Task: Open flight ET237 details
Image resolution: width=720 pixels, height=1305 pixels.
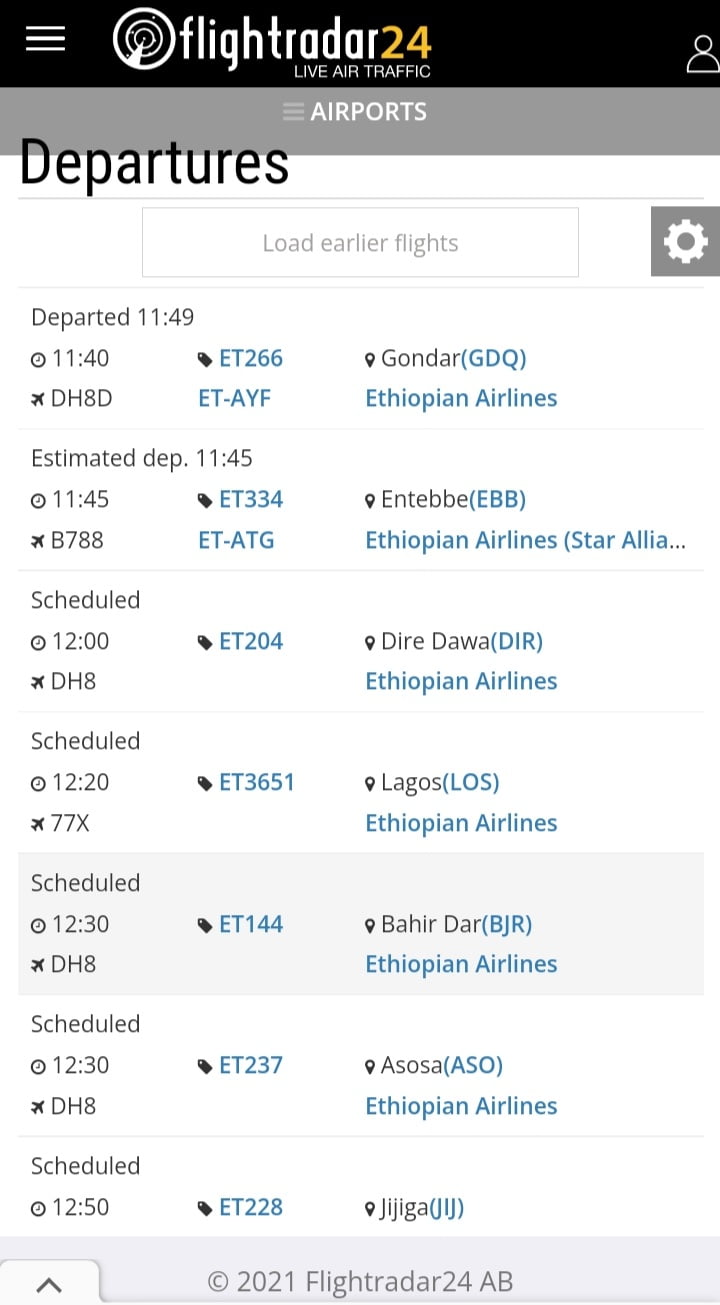Action: click(250, 1065)
